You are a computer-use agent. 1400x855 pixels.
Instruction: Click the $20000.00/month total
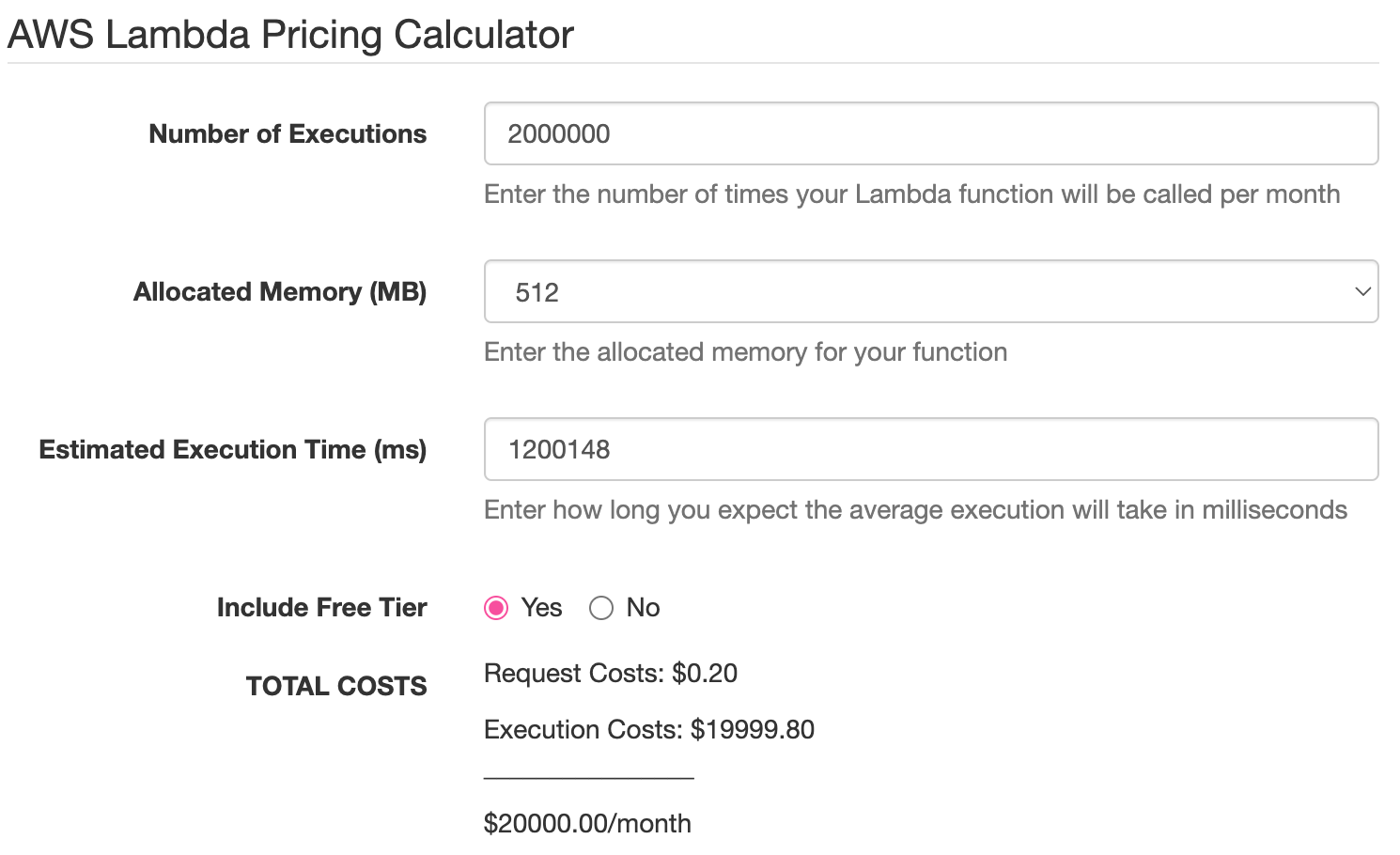click(x=587, y=824)
